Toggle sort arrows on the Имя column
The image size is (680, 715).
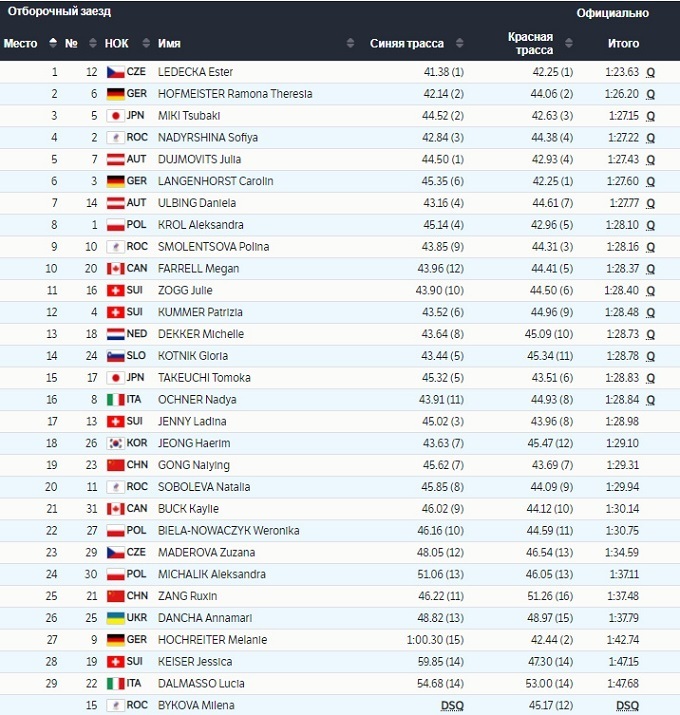coord(350,43)
